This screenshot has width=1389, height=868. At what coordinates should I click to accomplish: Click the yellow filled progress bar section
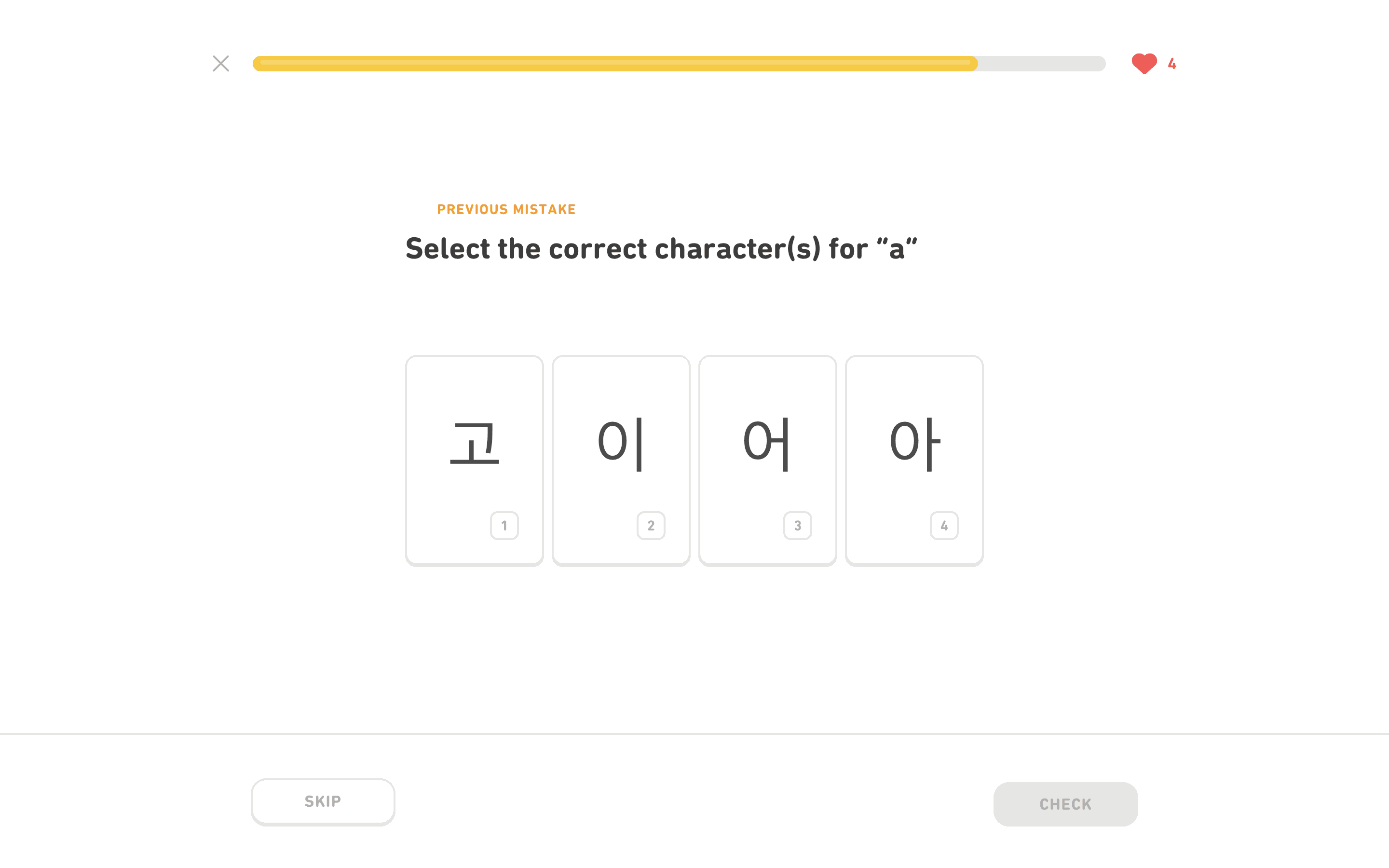click(614, 64)
